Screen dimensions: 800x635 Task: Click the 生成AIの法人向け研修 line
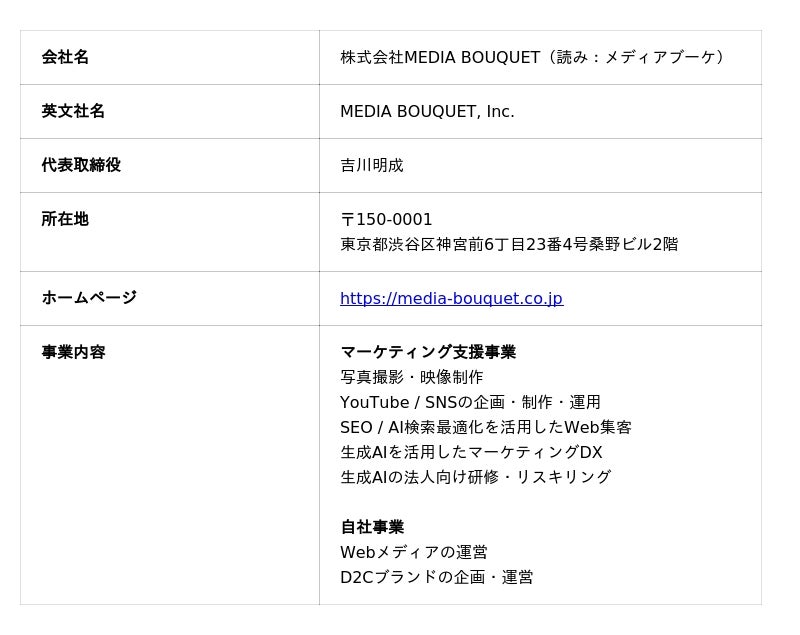[x=476, y=477]
